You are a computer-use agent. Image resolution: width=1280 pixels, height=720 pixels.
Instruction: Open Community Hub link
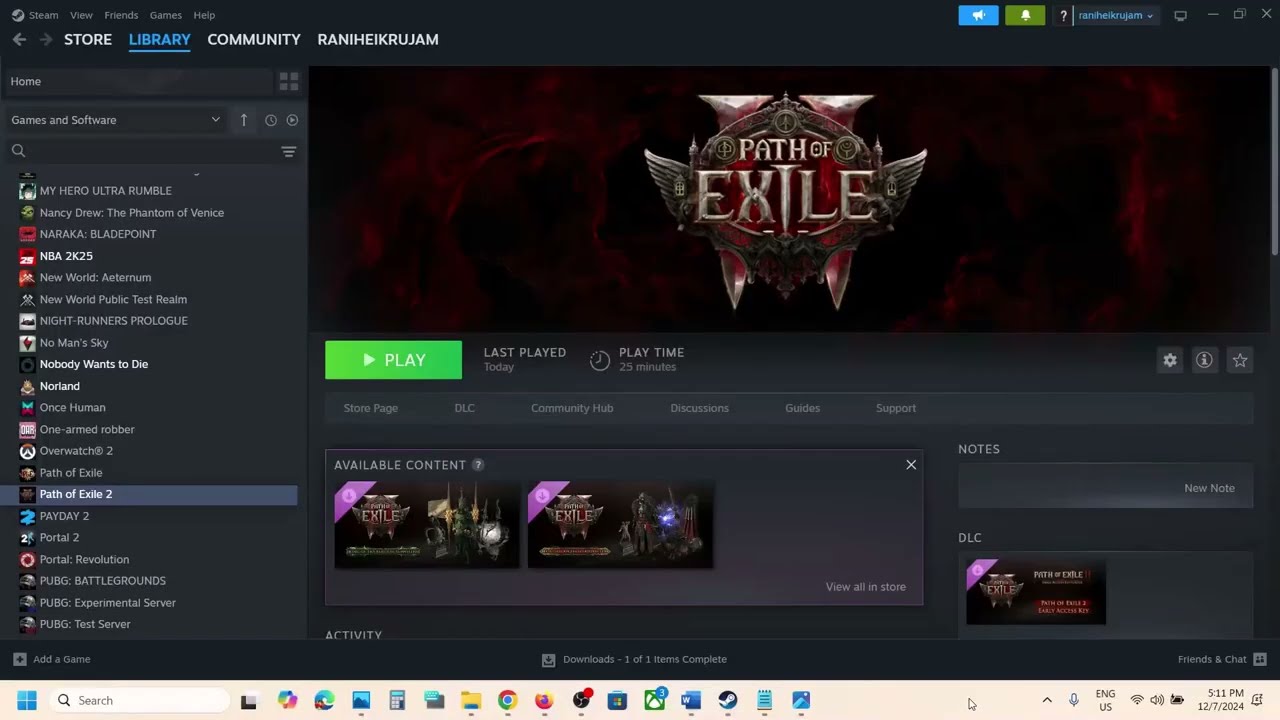coord(572,408)
